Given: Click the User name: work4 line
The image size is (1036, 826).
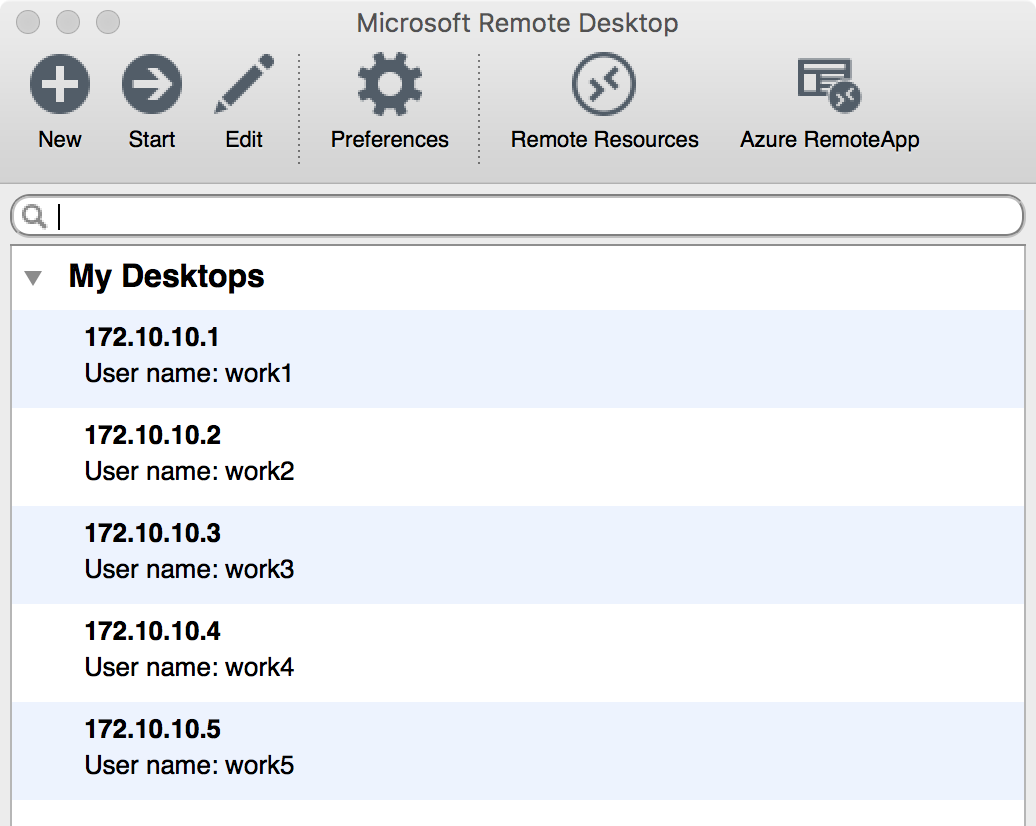Looking at the screenshot, I should pos(189,667).
